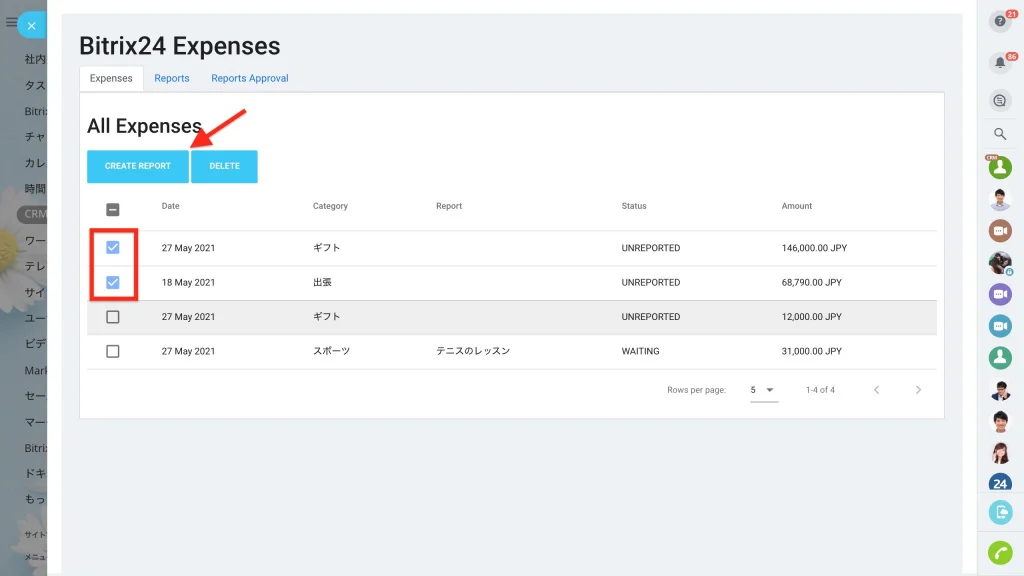Click the テニスのレッスン report cell
This screenshot has width=1024, height=576.
(473, 351)
